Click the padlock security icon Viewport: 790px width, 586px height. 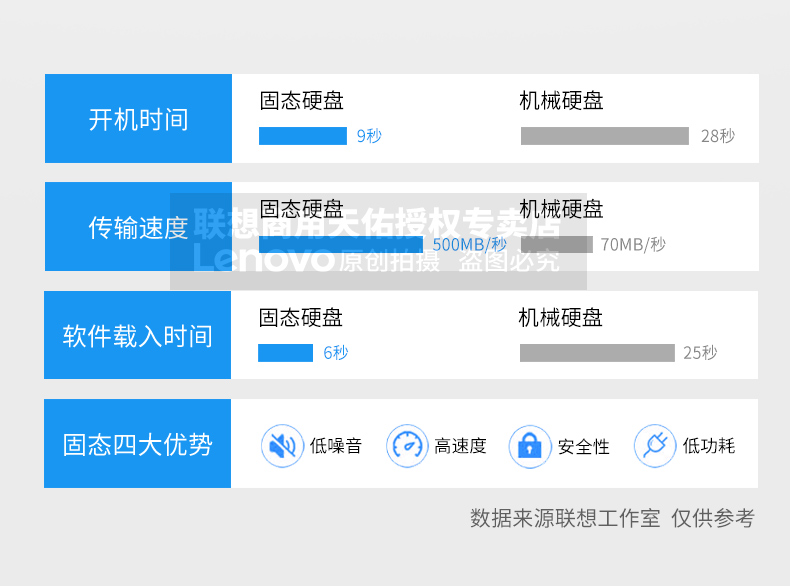[530, 446]
